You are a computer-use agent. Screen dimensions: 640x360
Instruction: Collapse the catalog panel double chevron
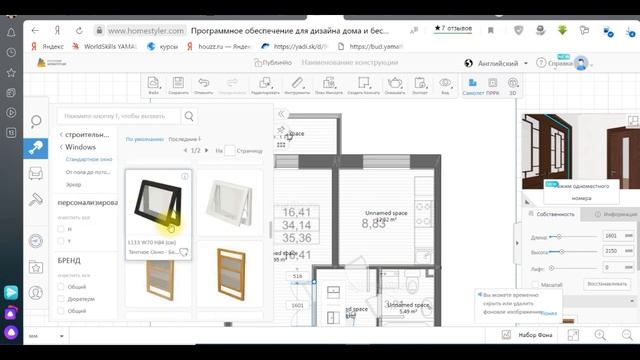[281, 114]
